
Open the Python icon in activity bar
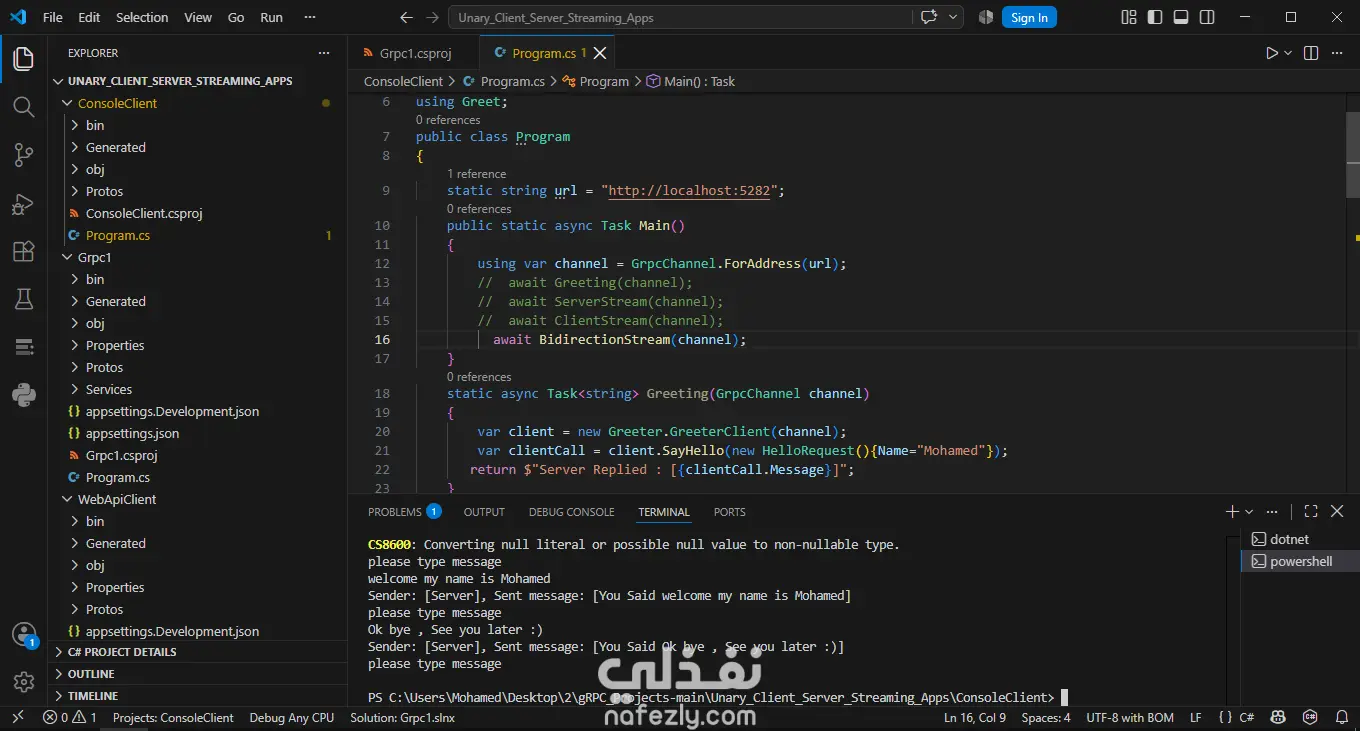tap(24, 395)
